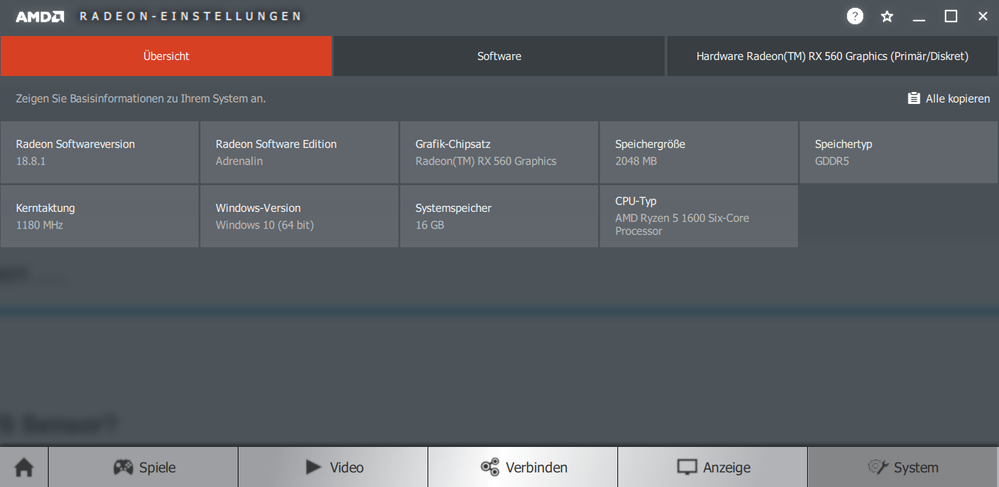Select the System section at bottom
Screen dimensions: 999x487
pos(902,467)
